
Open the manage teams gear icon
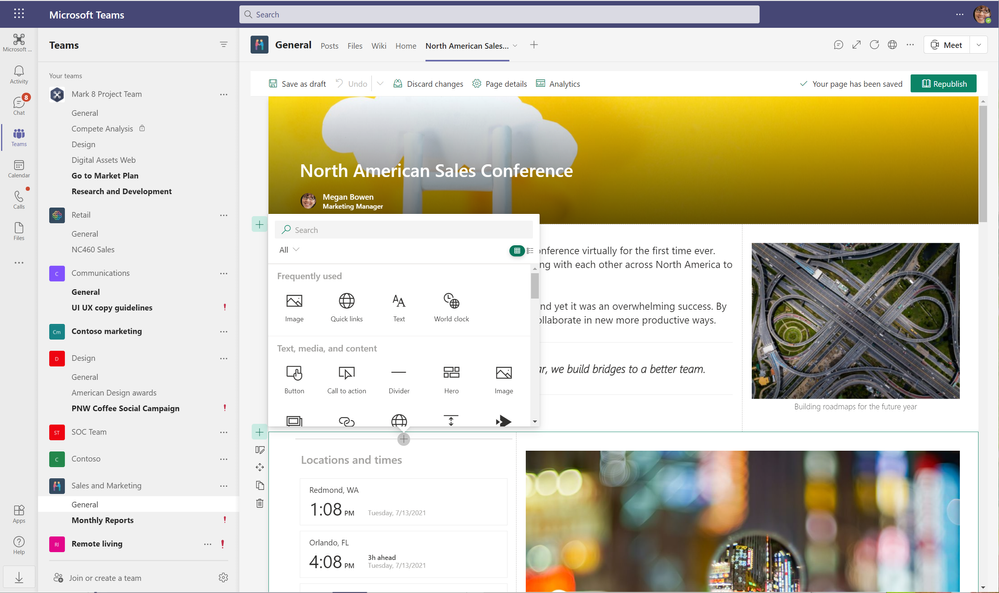223,577
